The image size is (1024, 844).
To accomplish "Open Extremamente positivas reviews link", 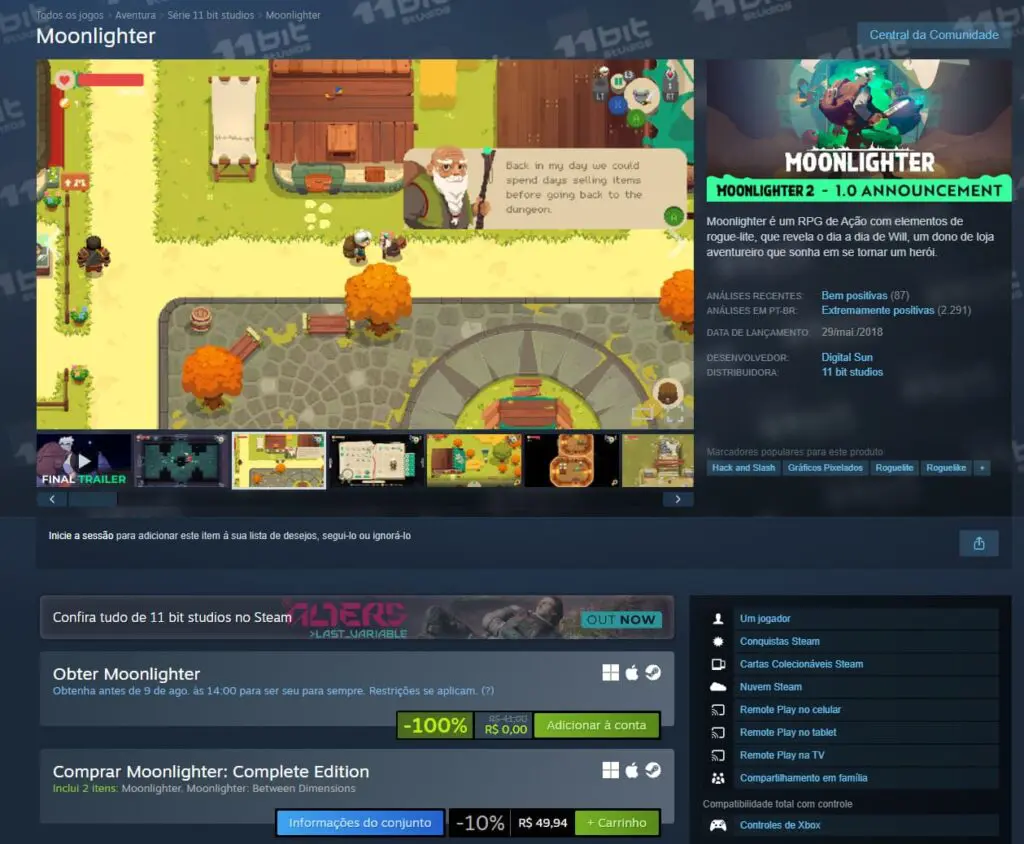I will [x=878, y=311].
